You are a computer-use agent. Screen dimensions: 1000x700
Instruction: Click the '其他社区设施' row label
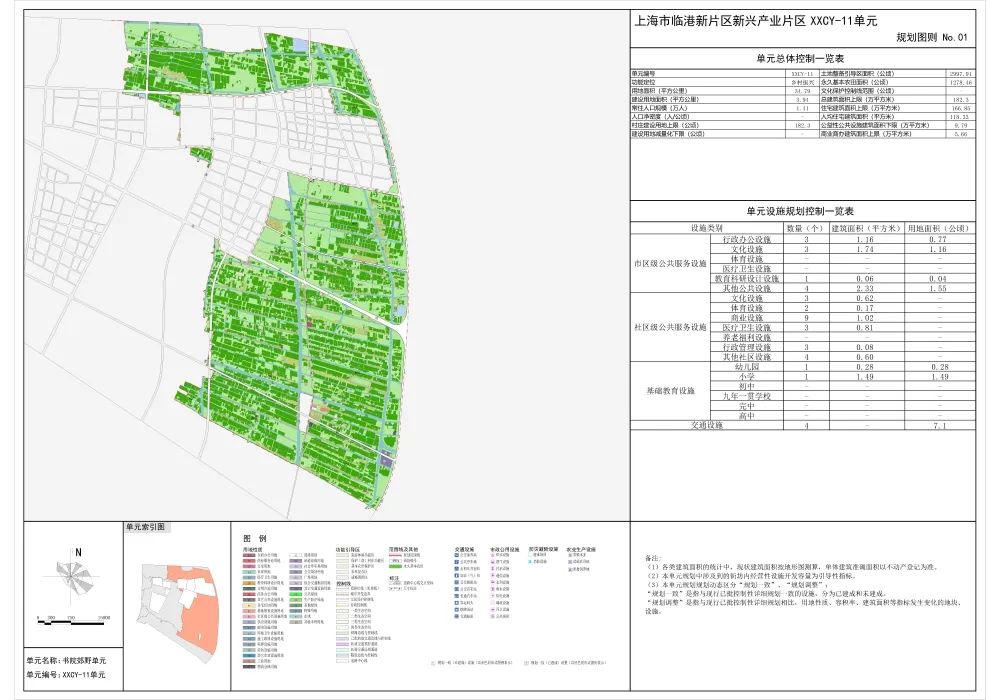click(747, 357)
